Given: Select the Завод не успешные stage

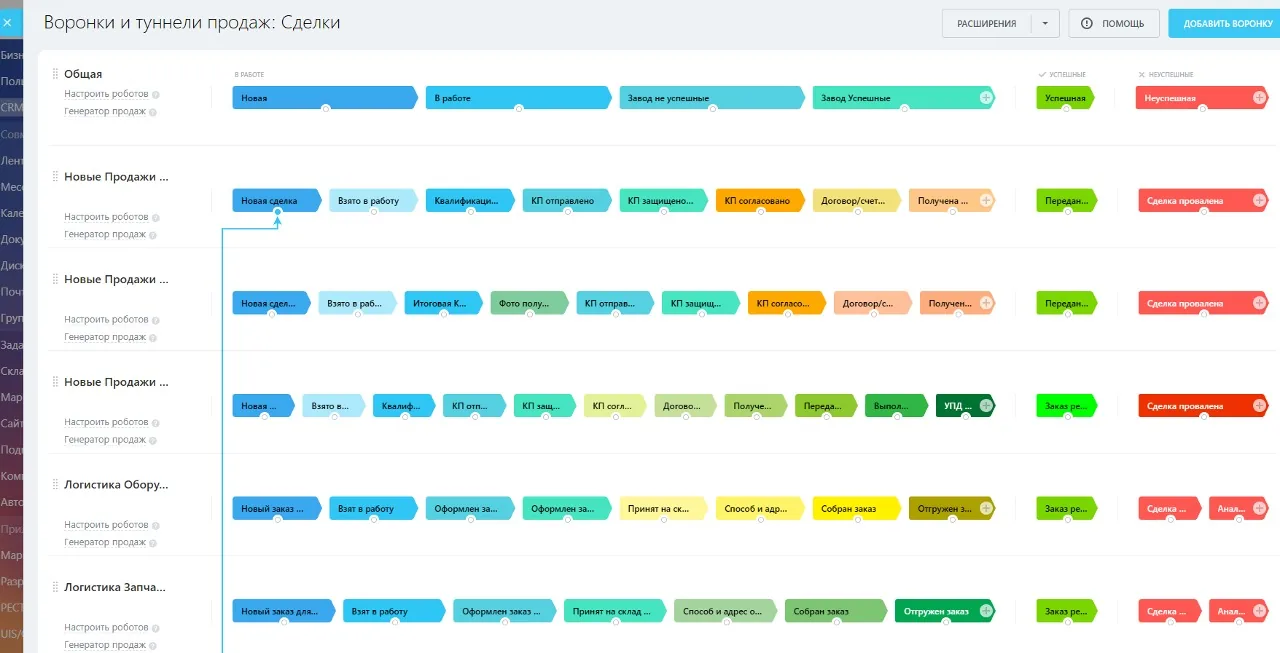Looking at the screenshot, I should point(712,97).
